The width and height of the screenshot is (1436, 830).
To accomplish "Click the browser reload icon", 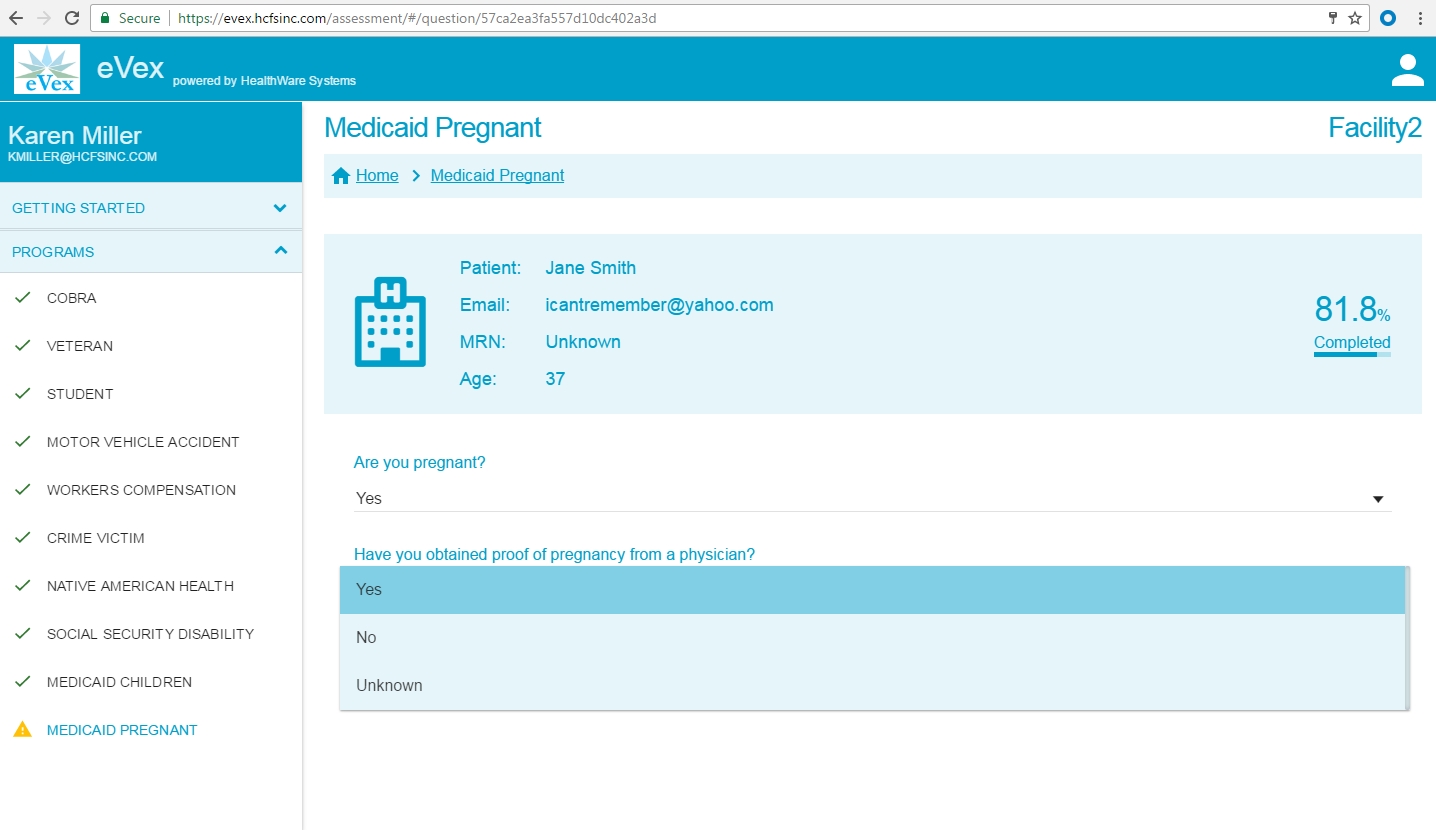I will coord(72,18).
